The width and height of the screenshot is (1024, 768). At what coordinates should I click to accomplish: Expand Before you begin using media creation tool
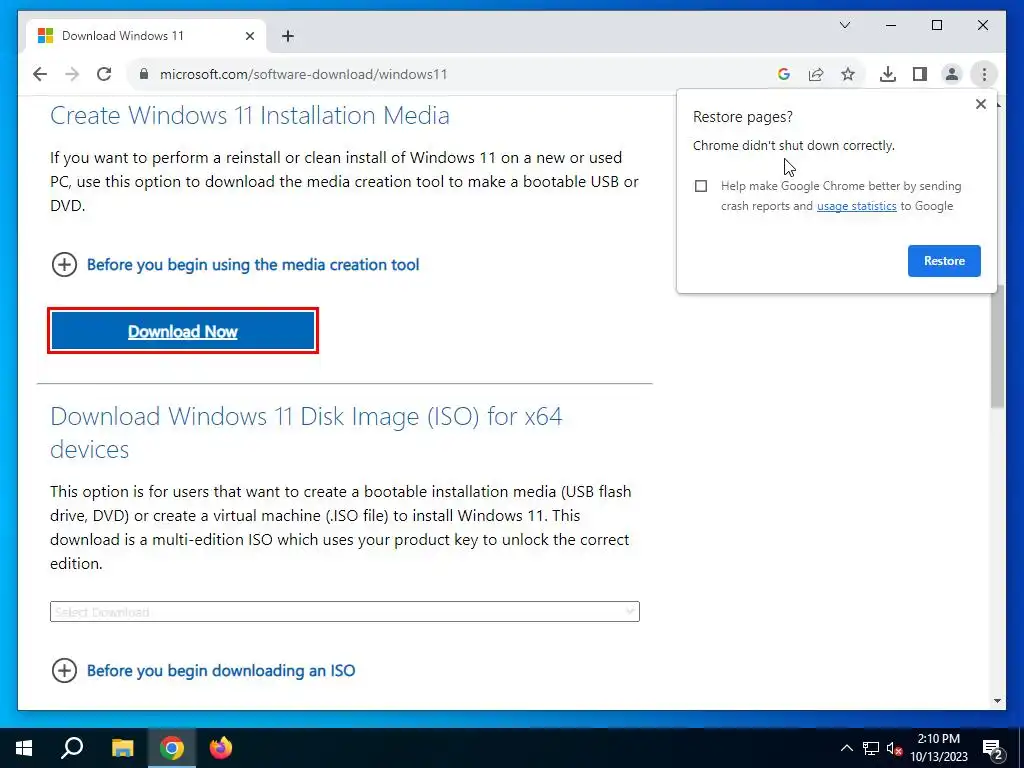[x=235, y=264]
